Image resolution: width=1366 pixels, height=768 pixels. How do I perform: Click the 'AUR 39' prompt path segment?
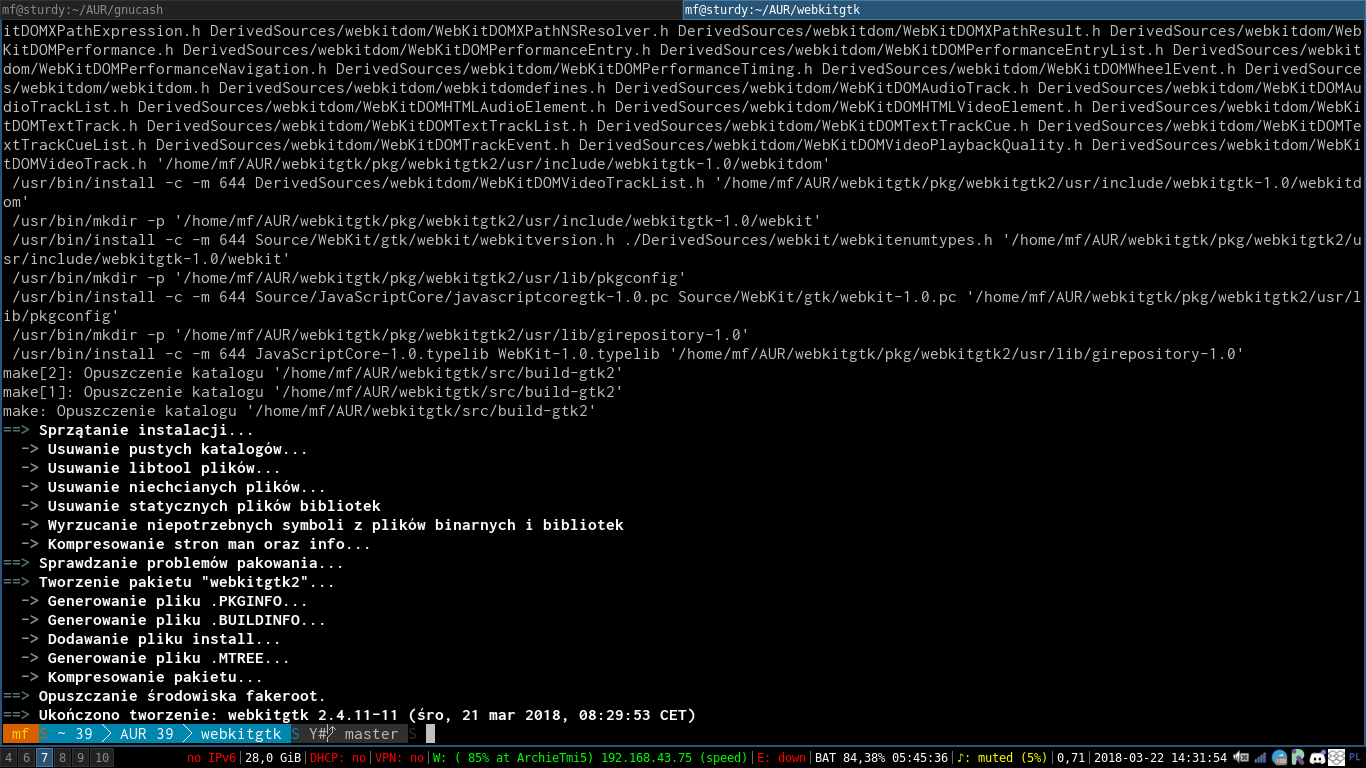146,734
